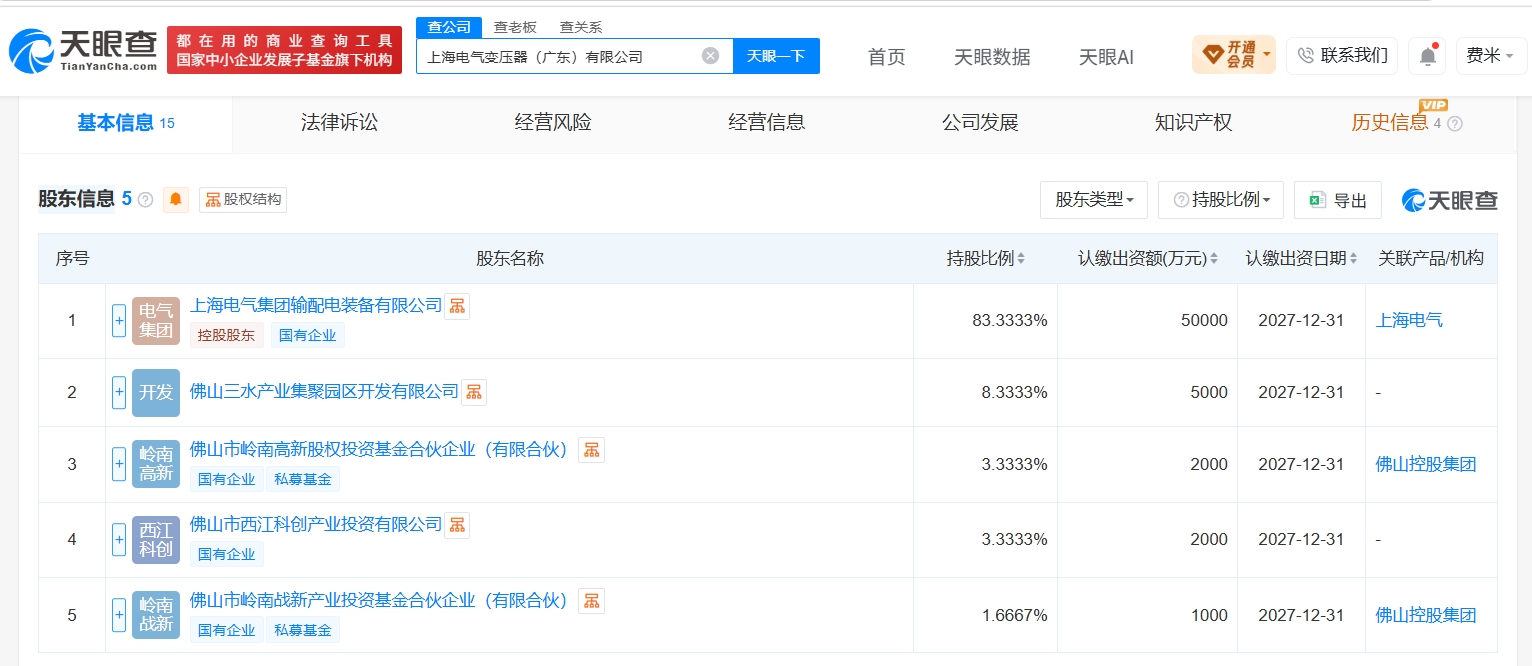
Task: Click the 西江科创 shareholder logo
Action: click(156, 539)
